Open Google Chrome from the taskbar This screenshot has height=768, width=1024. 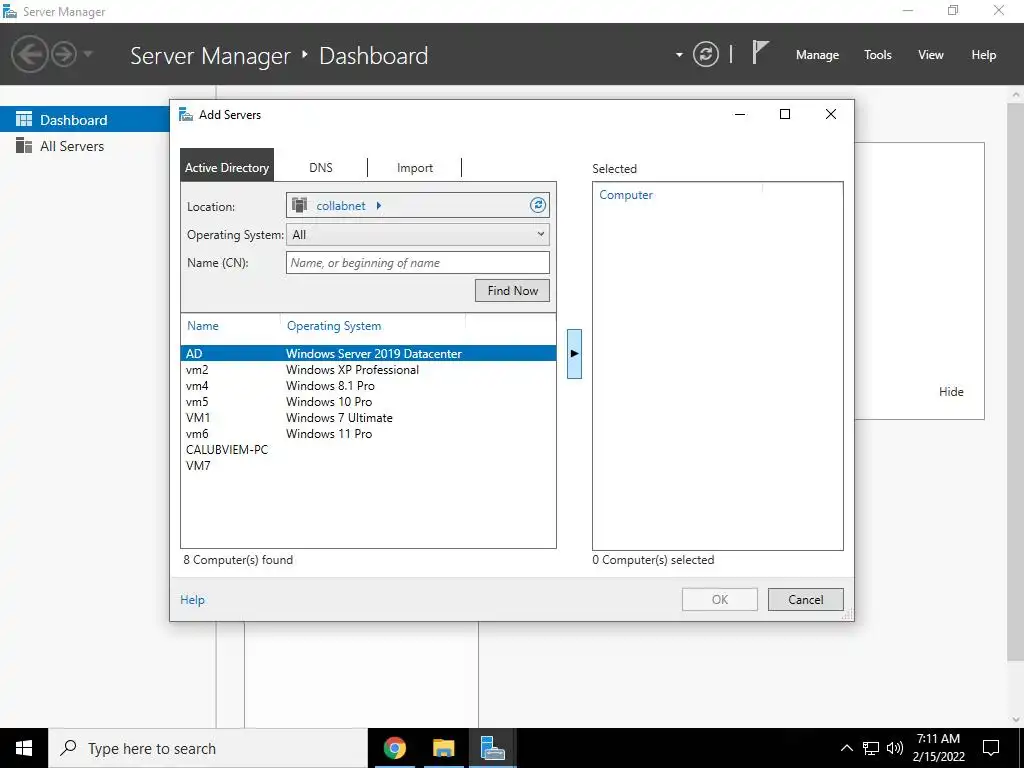[394, 748]
